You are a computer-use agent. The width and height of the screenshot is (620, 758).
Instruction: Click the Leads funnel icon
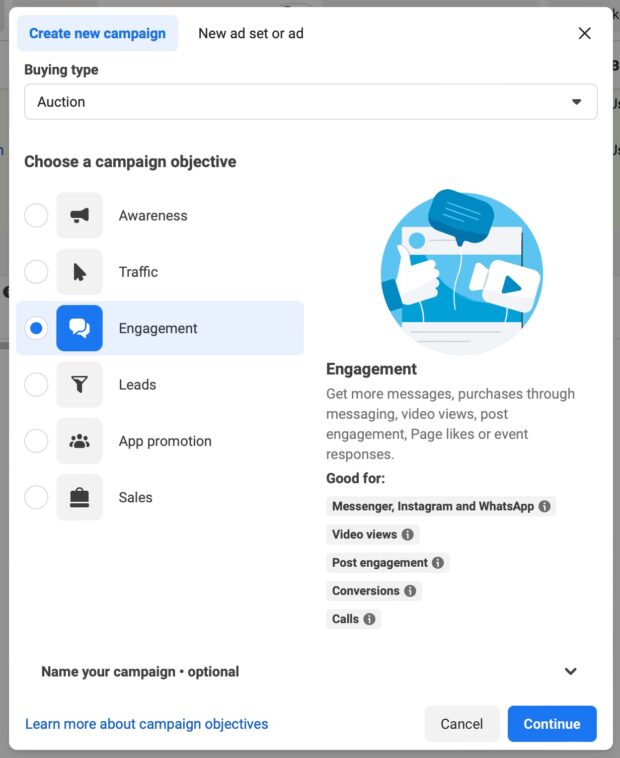point(79,384)
